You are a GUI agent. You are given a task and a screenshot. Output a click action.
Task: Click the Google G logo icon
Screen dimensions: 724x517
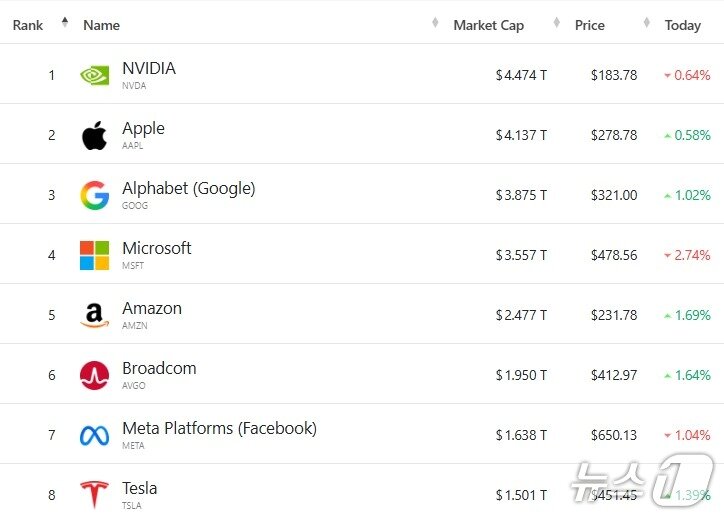[x=94, y=195]
